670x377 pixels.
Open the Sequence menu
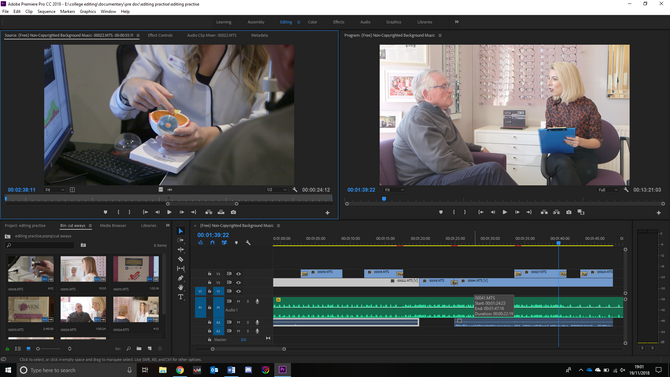tap(46, 12)
